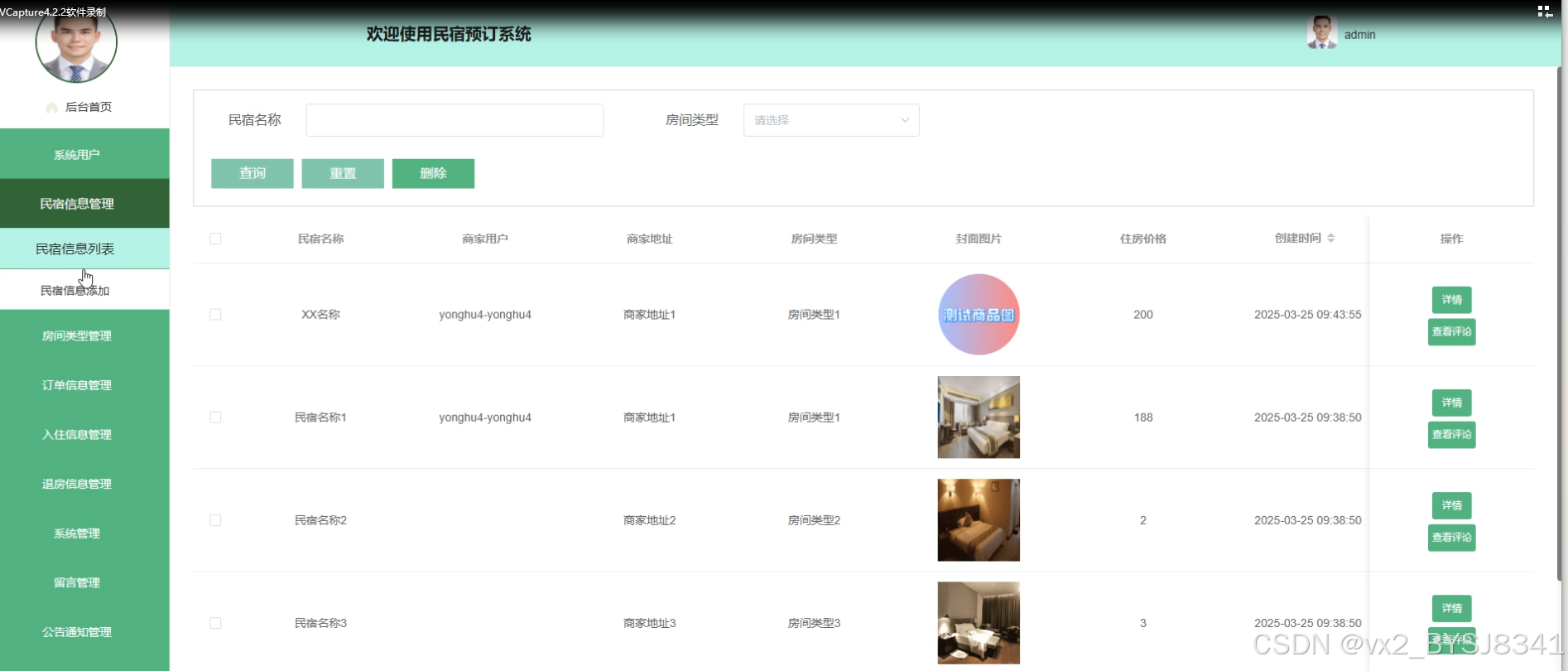Click the admin username in header

[x=1359, y=35]
